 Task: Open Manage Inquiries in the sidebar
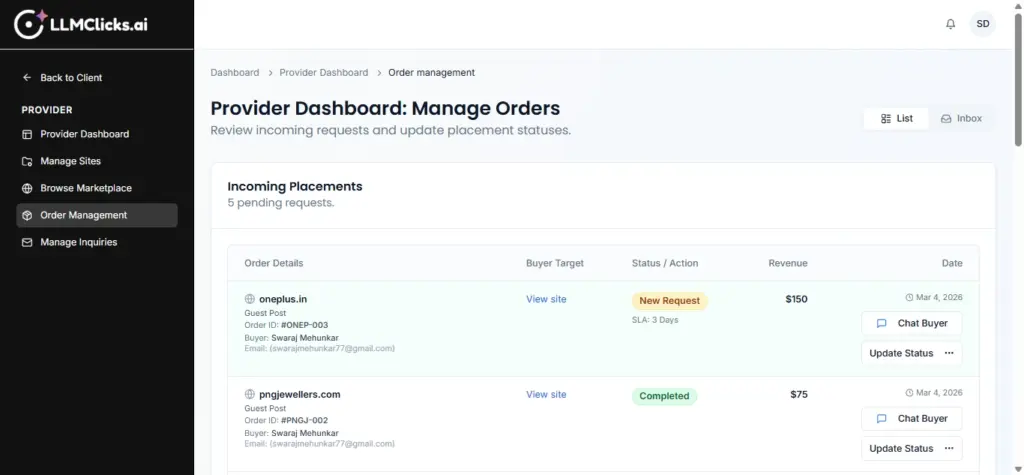pyautogui.click(x=78, y=242)
